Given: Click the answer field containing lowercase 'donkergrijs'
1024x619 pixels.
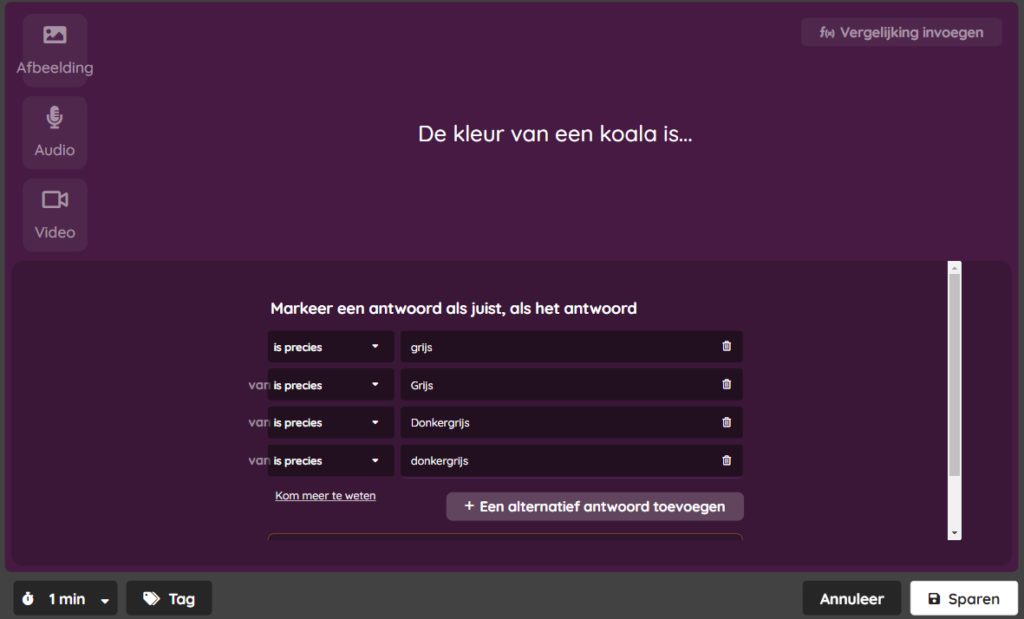Looking at the screenshot, I should click(571, 460).
